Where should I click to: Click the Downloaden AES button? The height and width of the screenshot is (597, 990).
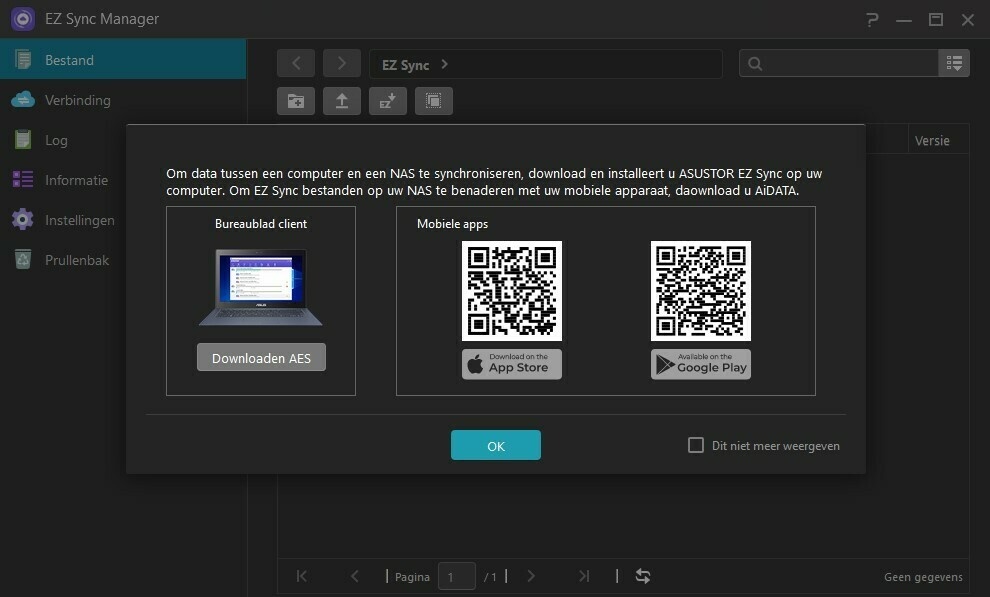coord(261,358)
